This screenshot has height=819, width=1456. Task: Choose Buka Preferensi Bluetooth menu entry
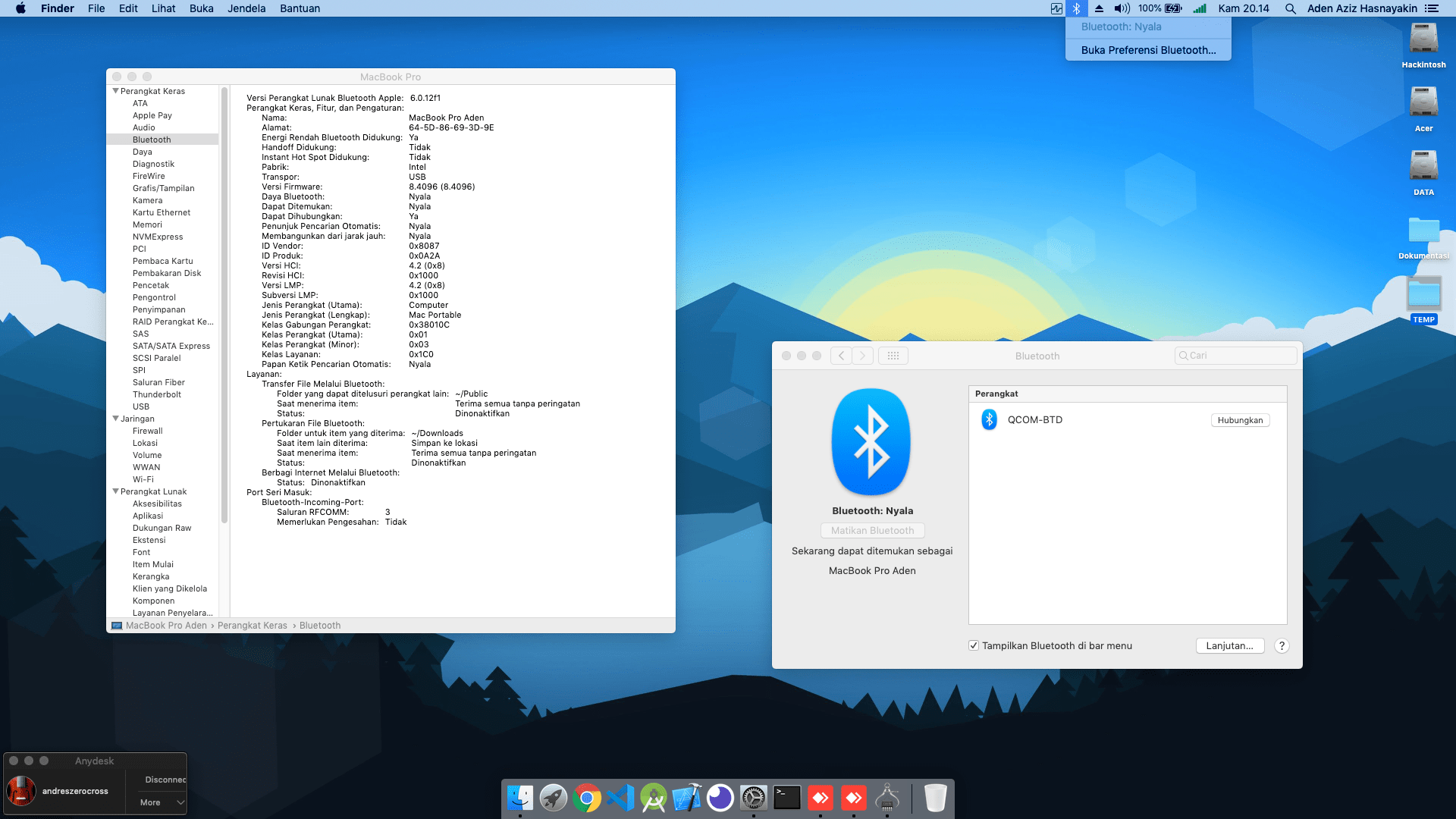[x=1148, y=50]
